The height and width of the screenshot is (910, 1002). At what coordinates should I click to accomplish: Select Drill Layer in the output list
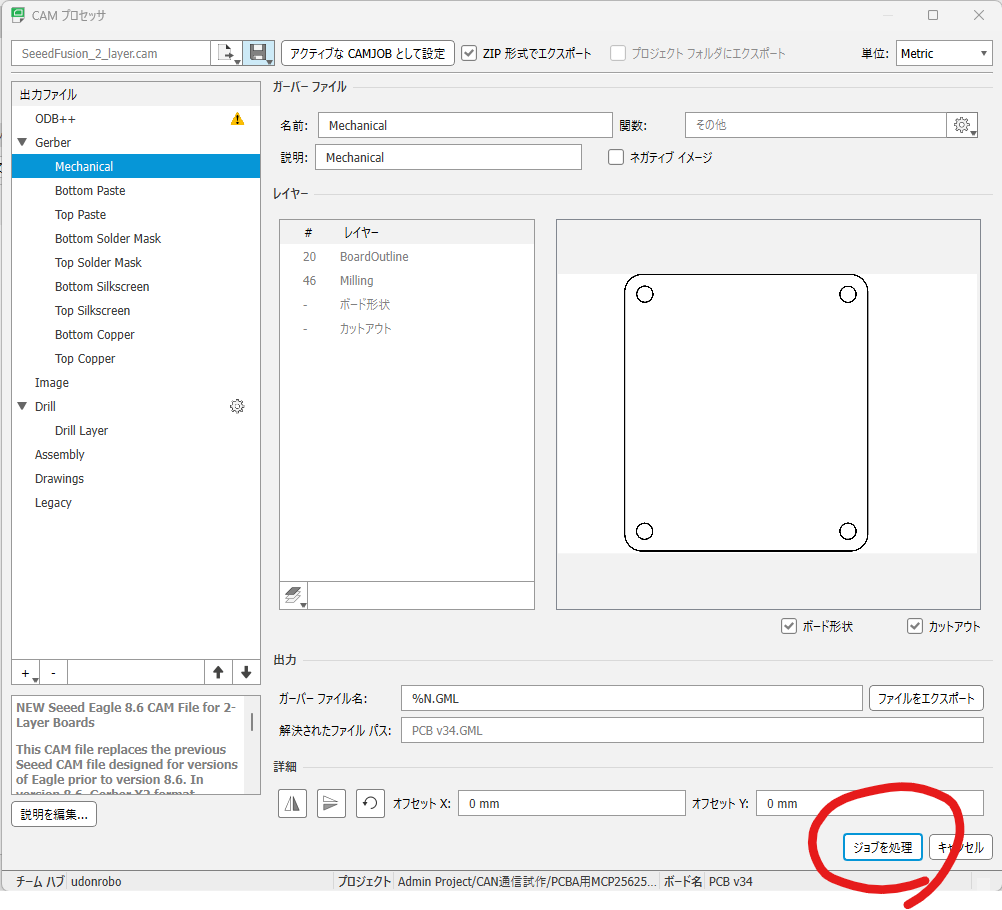pos(81,431)
